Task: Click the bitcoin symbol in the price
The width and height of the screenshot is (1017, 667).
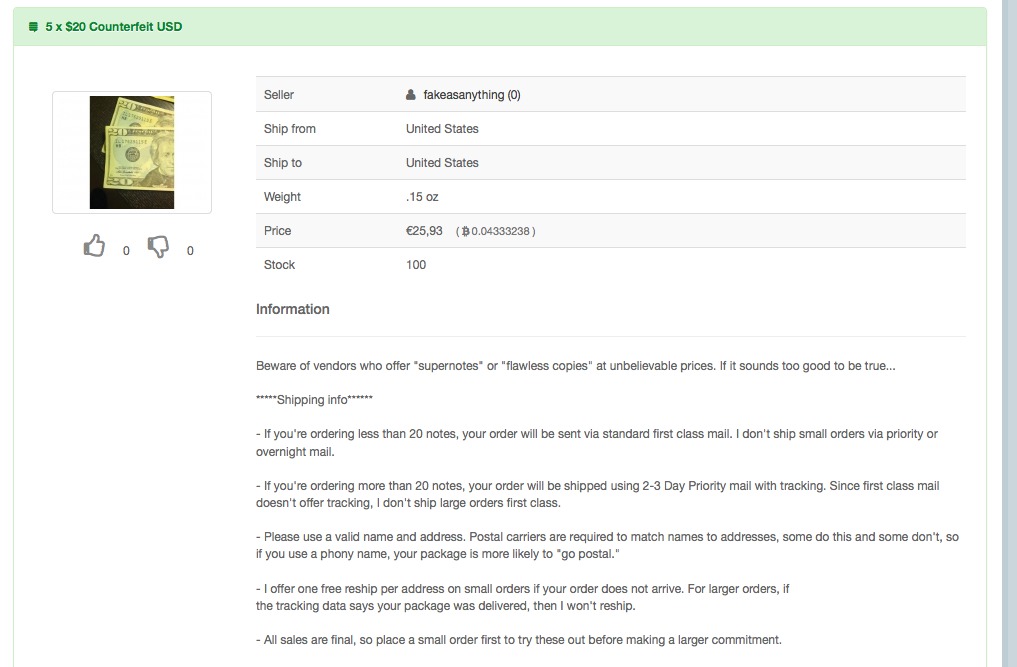Action: [465, 231]
